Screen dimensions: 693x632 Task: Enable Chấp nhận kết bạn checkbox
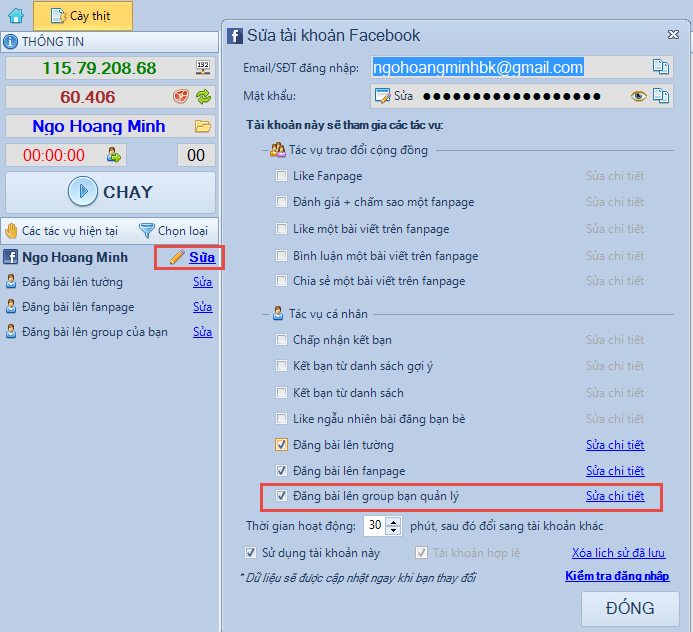(281, 340)
